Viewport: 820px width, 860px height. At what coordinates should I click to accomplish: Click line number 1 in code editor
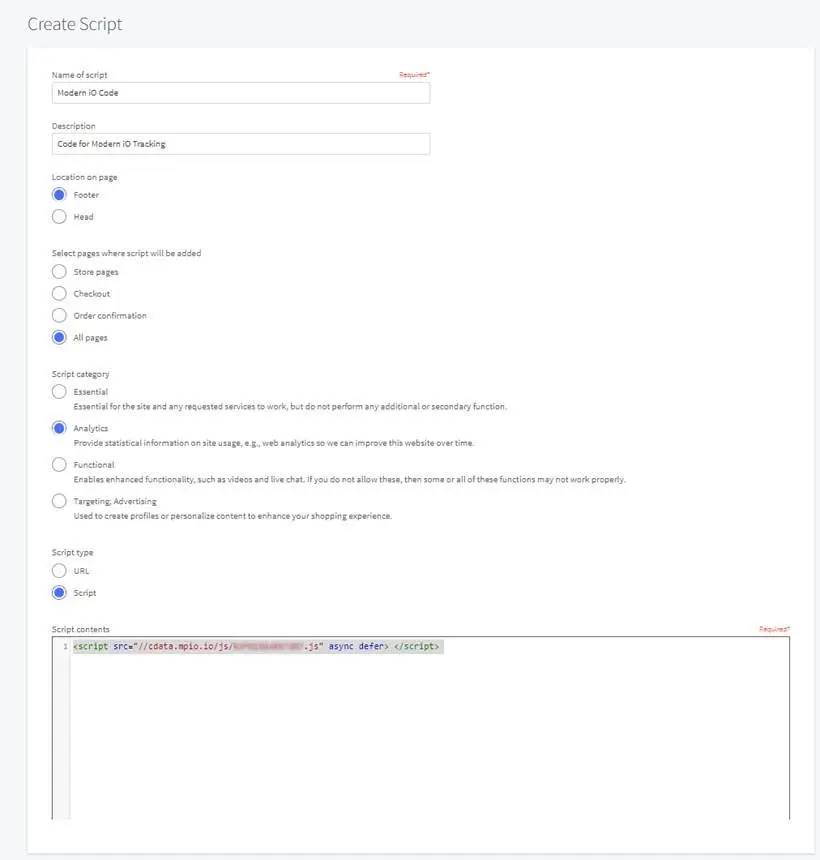pyautogui.click(x=65, y=647)
